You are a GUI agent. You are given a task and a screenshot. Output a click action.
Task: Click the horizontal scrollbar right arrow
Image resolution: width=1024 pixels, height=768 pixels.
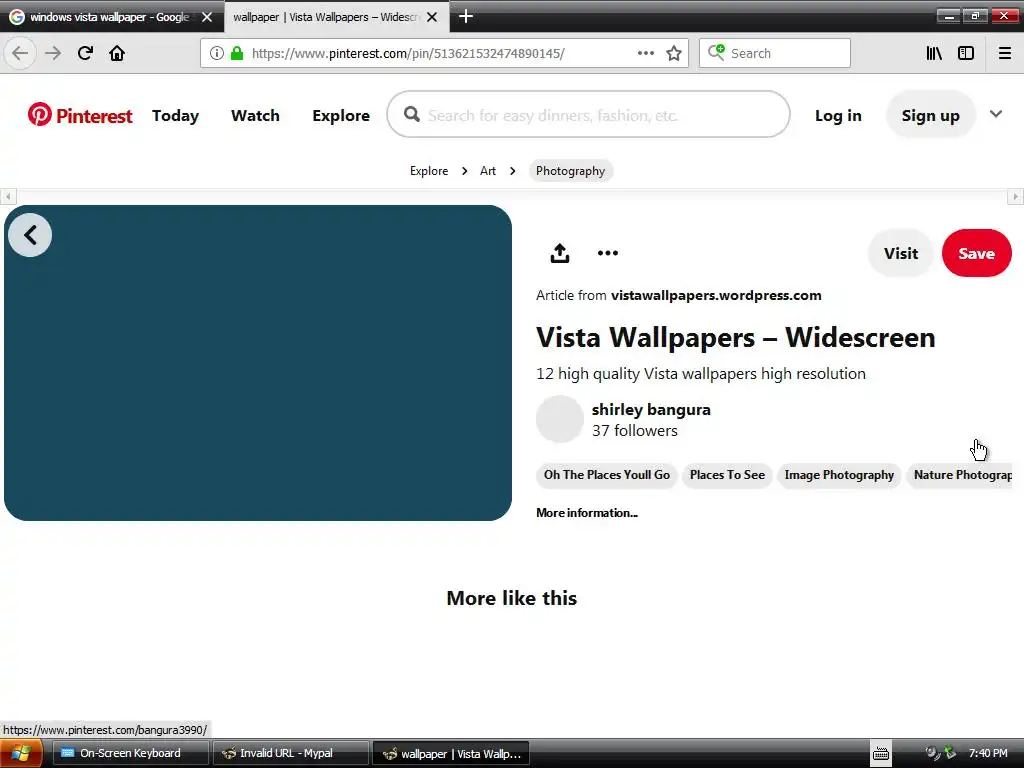[1015, 197]
